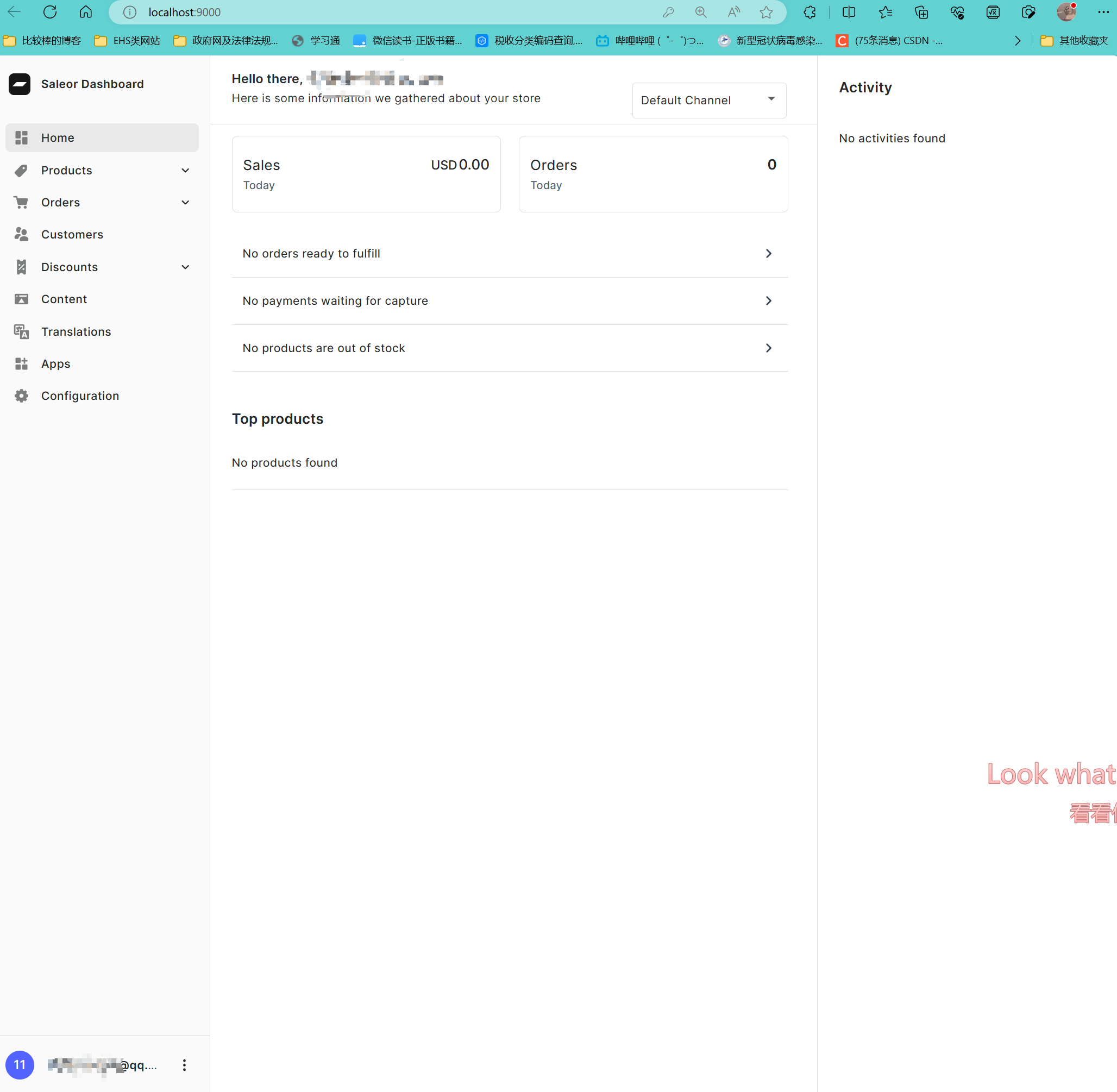The height and width of the screenshot is (1092, 1117).
Task: Click the Saleor logo icon
Action: coord(20,84)
